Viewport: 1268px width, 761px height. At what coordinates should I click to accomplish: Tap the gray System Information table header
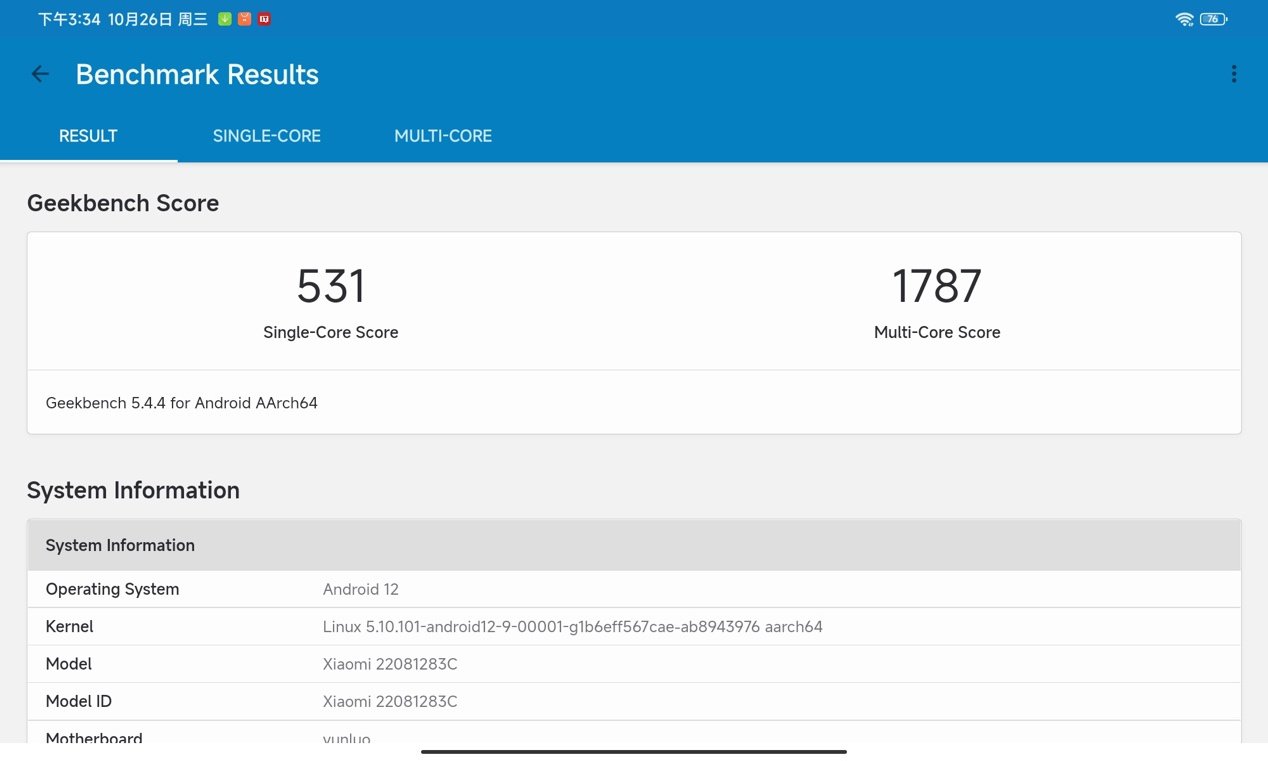(634, 545)
